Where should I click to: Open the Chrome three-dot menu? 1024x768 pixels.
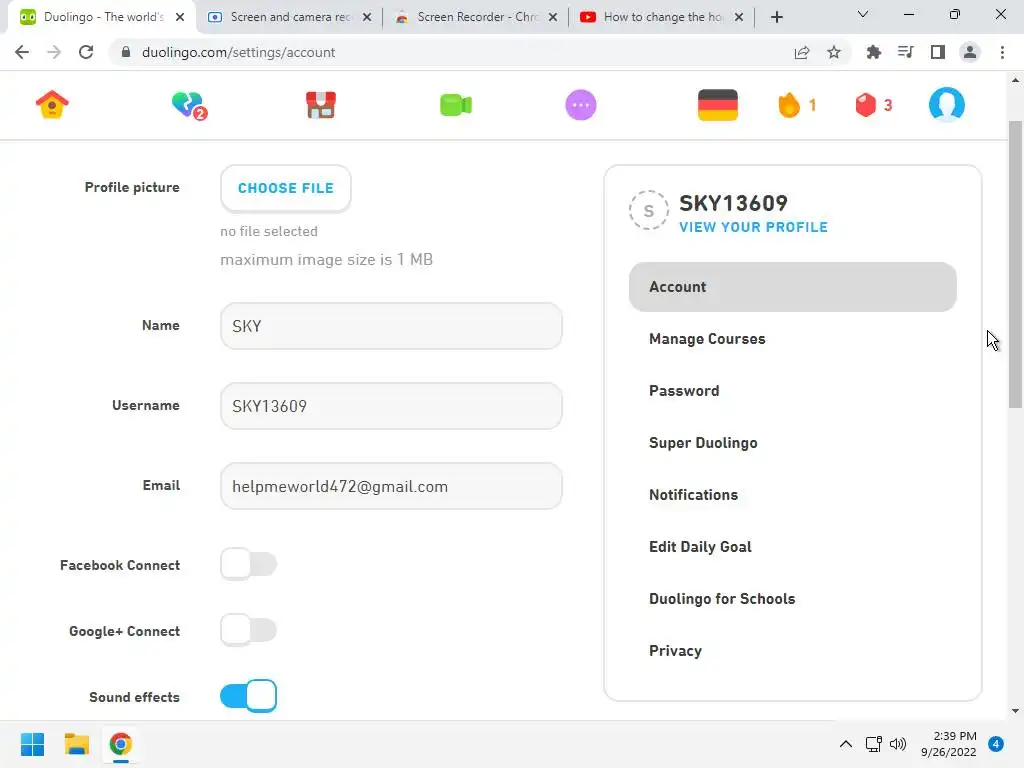coord(1002,52)
